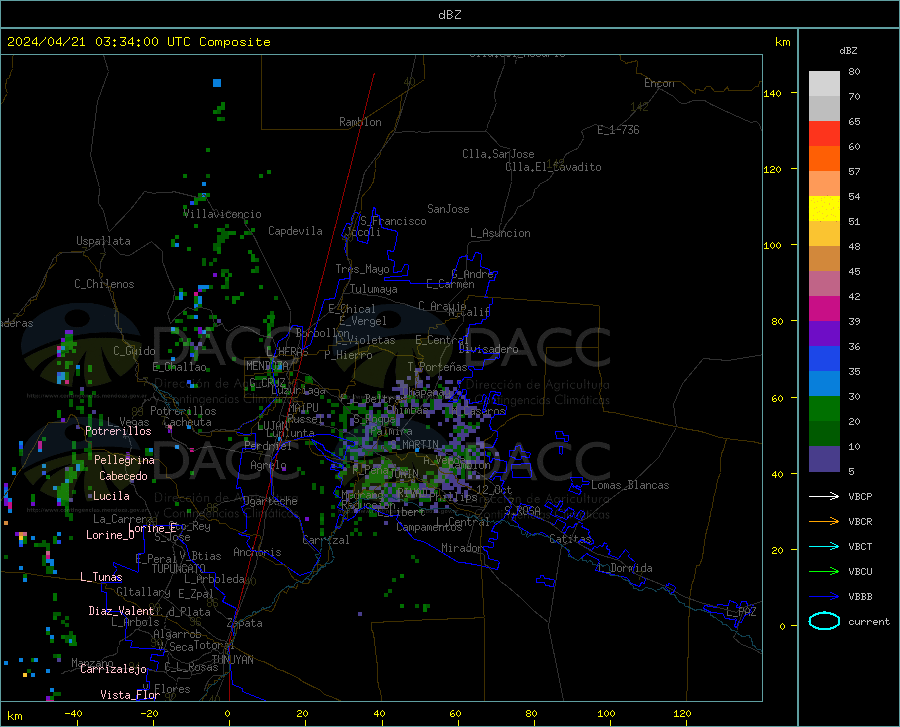The width and height of the screenshot is (900, 727).
Task: Click the 80 value on dBZ scale
Action: (x=854, y=72)
